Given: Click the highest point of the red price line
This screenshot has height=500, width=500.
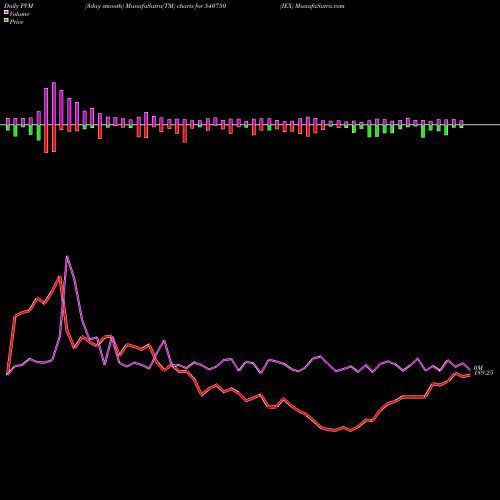Looking at the screenshot, I should tap(60, 276).
